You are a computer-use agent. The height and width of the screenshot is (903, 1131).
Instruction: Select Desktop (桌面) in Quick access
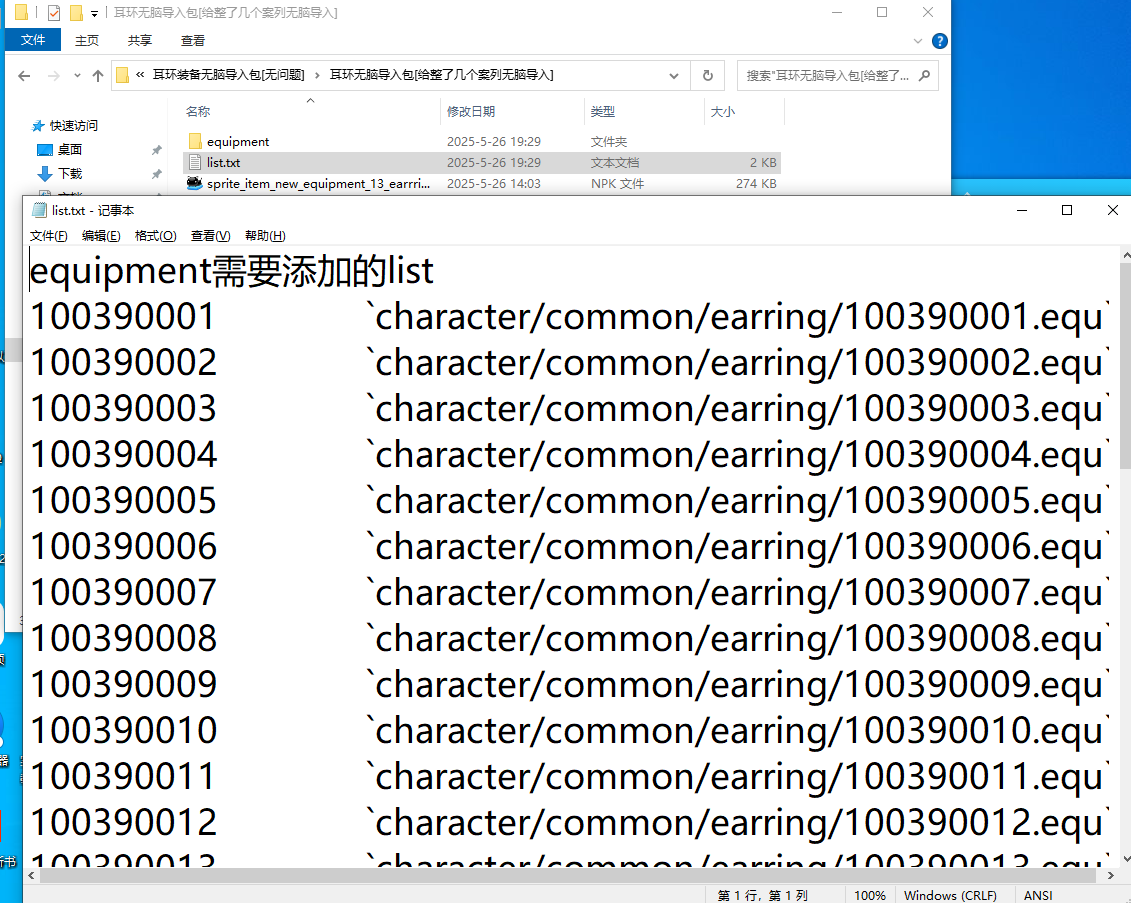click(69, 149)
